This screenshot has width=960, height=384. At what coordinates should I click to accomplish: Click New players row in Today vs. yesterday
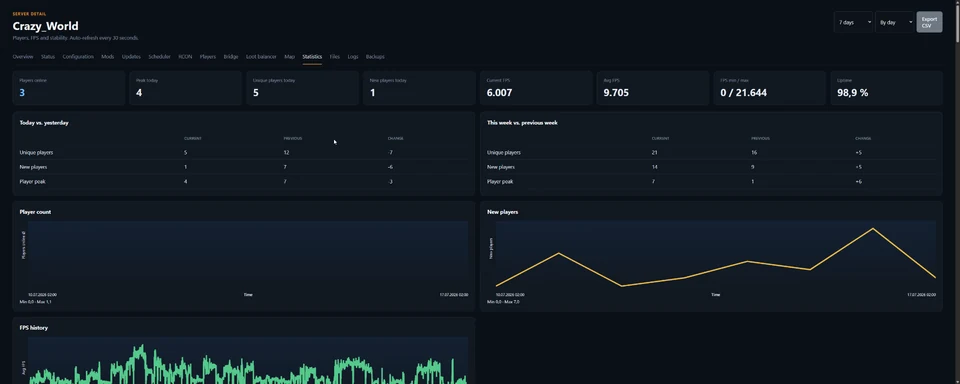(244, 167)
